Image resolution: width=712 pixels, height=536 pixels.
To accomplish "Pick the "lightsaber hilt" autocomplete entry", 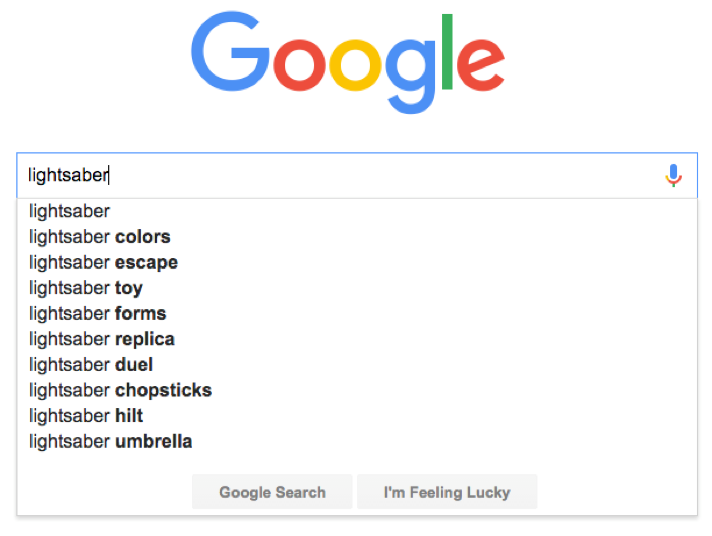I will [x=86, y=416].
